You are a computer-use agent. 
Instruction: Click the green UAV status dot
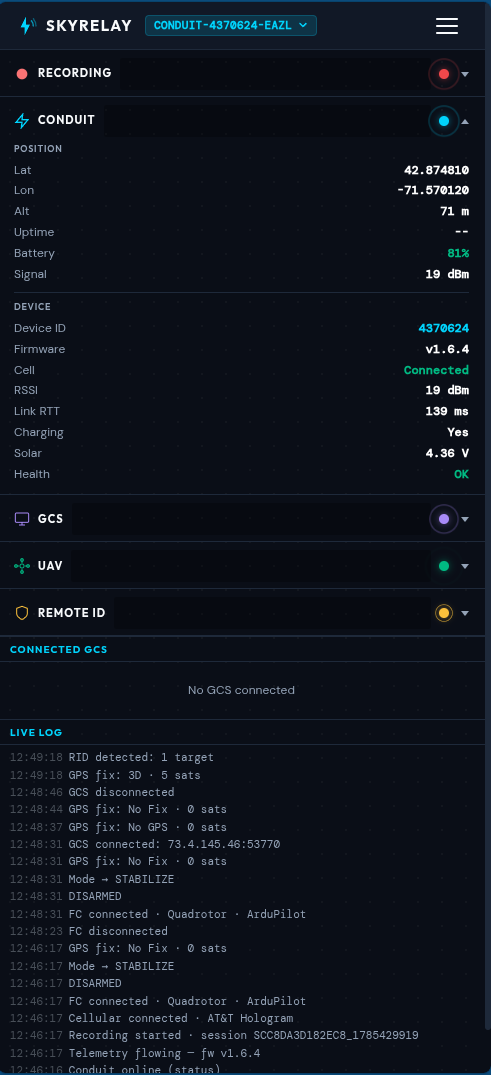pos(444,566)
